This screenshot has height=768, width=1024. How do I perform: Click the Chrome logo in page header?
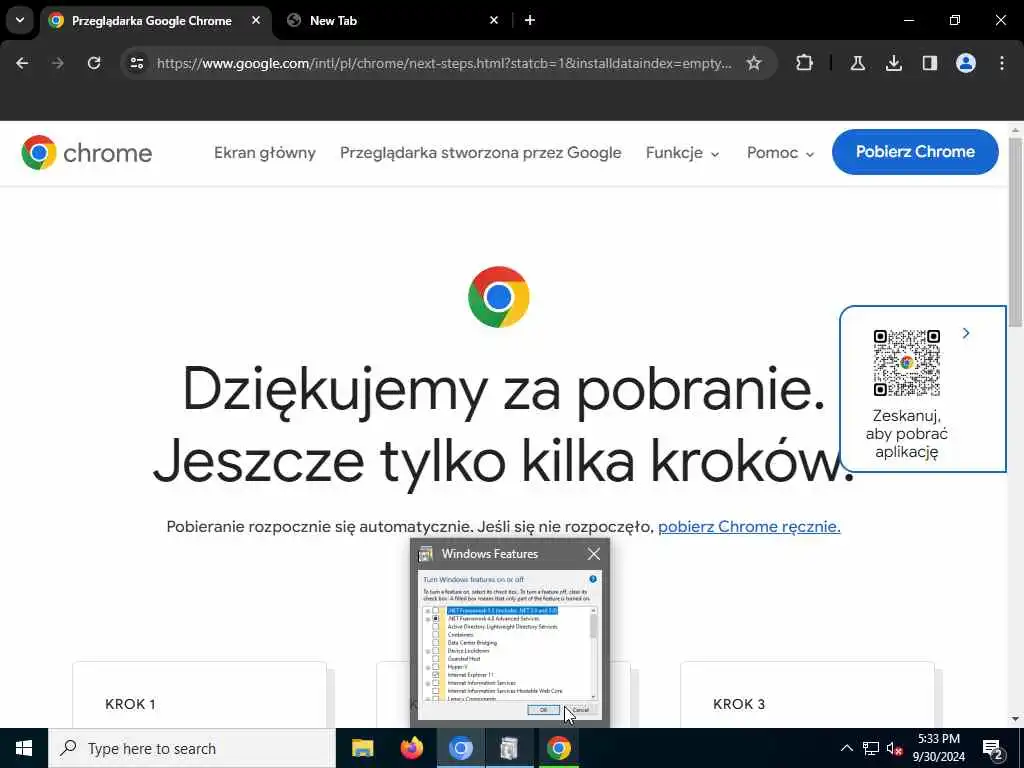pos(86,153)
